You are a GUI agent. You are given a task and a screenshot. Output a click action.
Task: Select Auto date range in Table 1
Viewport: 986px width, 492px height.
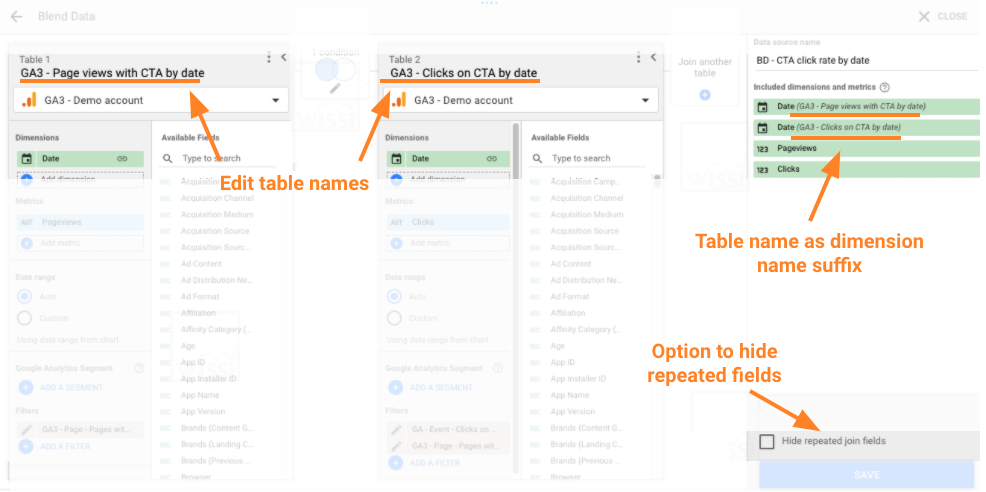pyautogui.click(x=25, y=296)
